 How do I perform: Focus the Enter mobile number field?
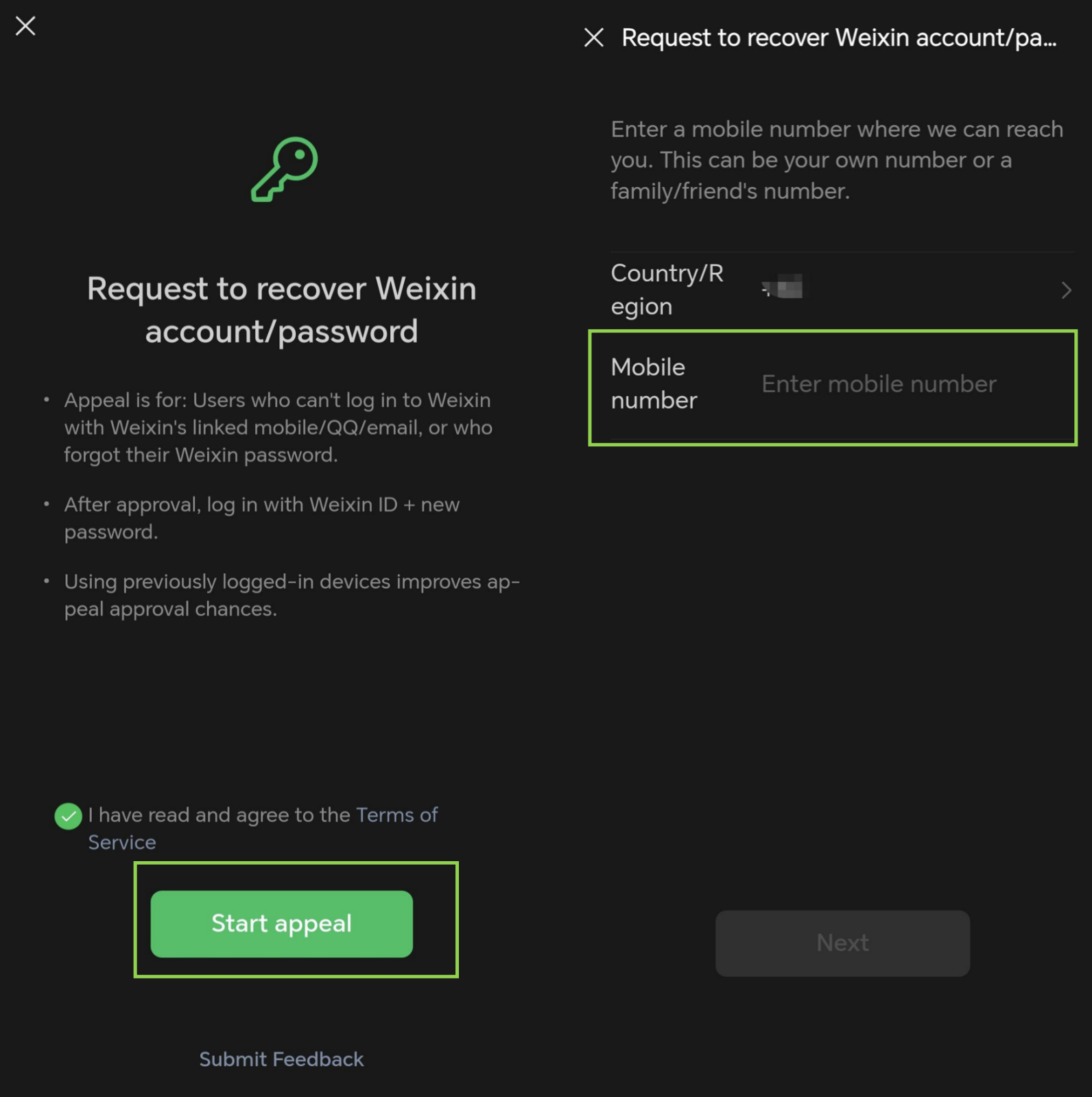click(879, 384)
